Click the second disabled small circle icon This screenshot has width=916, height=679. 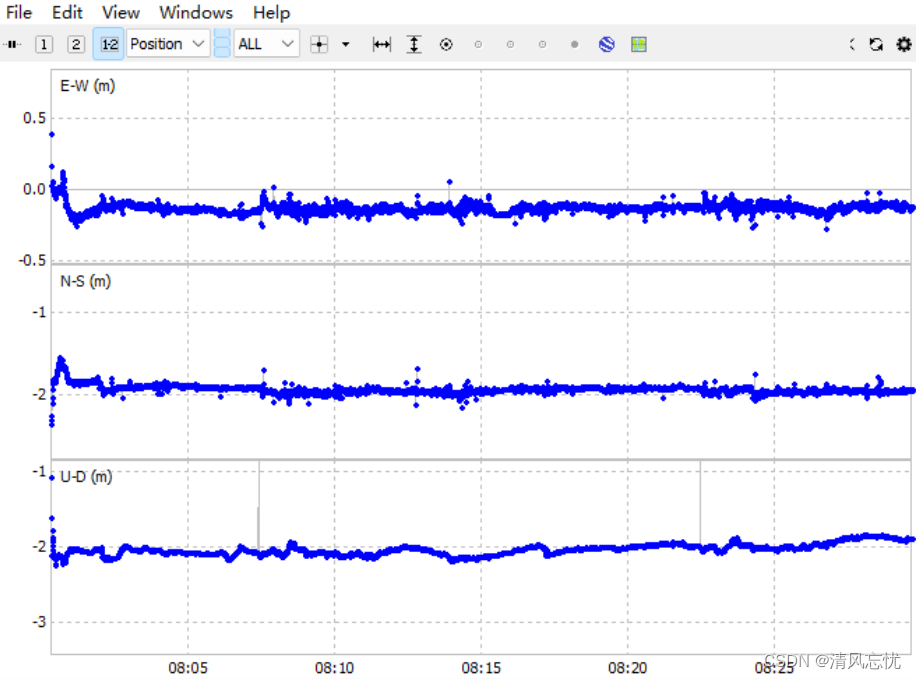point(511,44)
